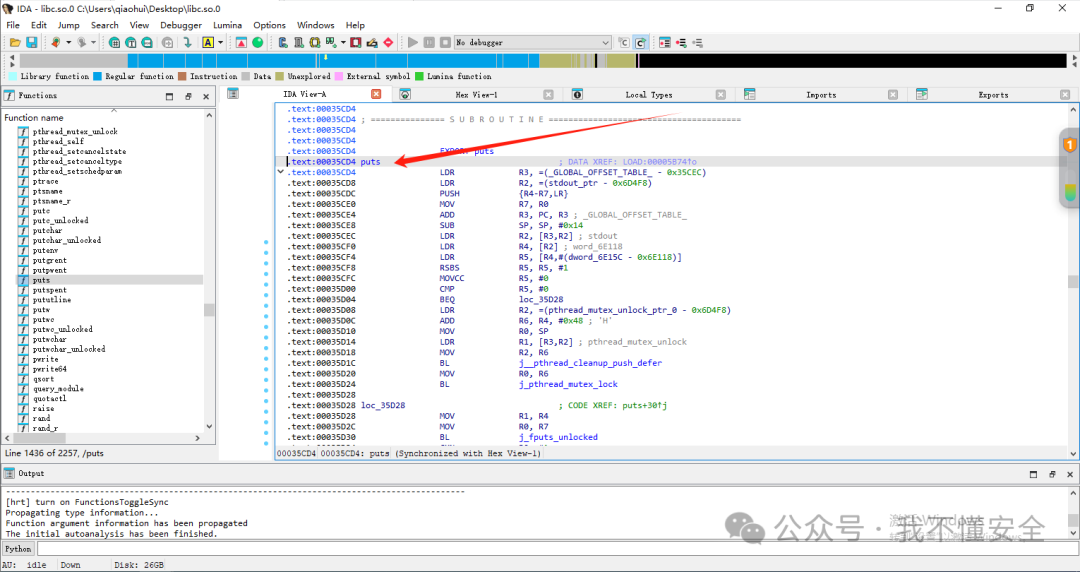Viewport: 1080px width, 572px height.
Task: Click the red octagon stop icon
Action: [388, 43]
